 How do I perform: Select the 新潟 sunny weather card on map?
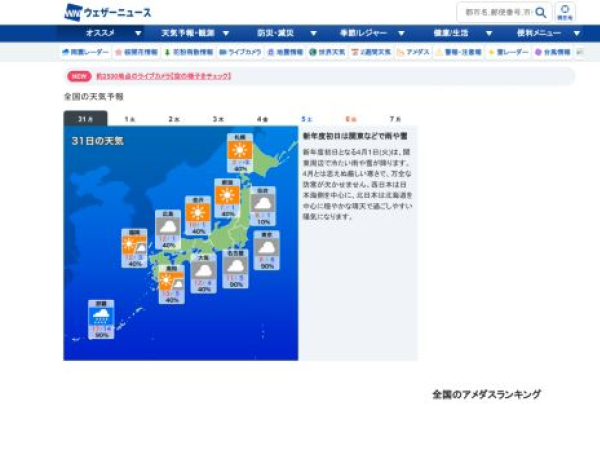click(x=227, y=198)
